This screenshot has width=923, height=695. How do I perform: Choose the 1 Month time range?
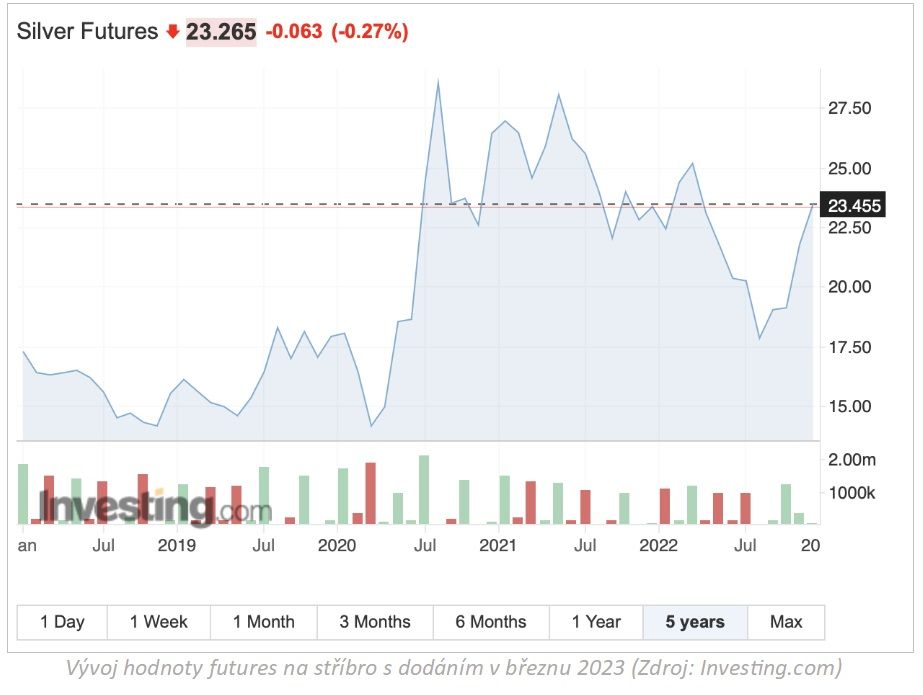click(x=263, y=622)
